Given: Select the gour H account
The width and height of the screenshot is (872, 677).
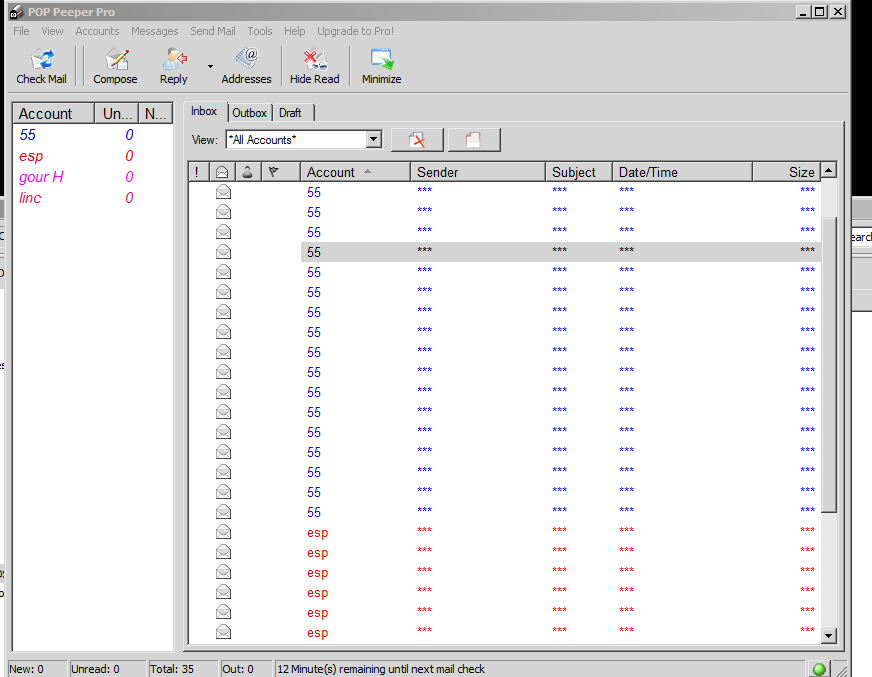Looking at the screenshot, I should (x=41, y=177).
